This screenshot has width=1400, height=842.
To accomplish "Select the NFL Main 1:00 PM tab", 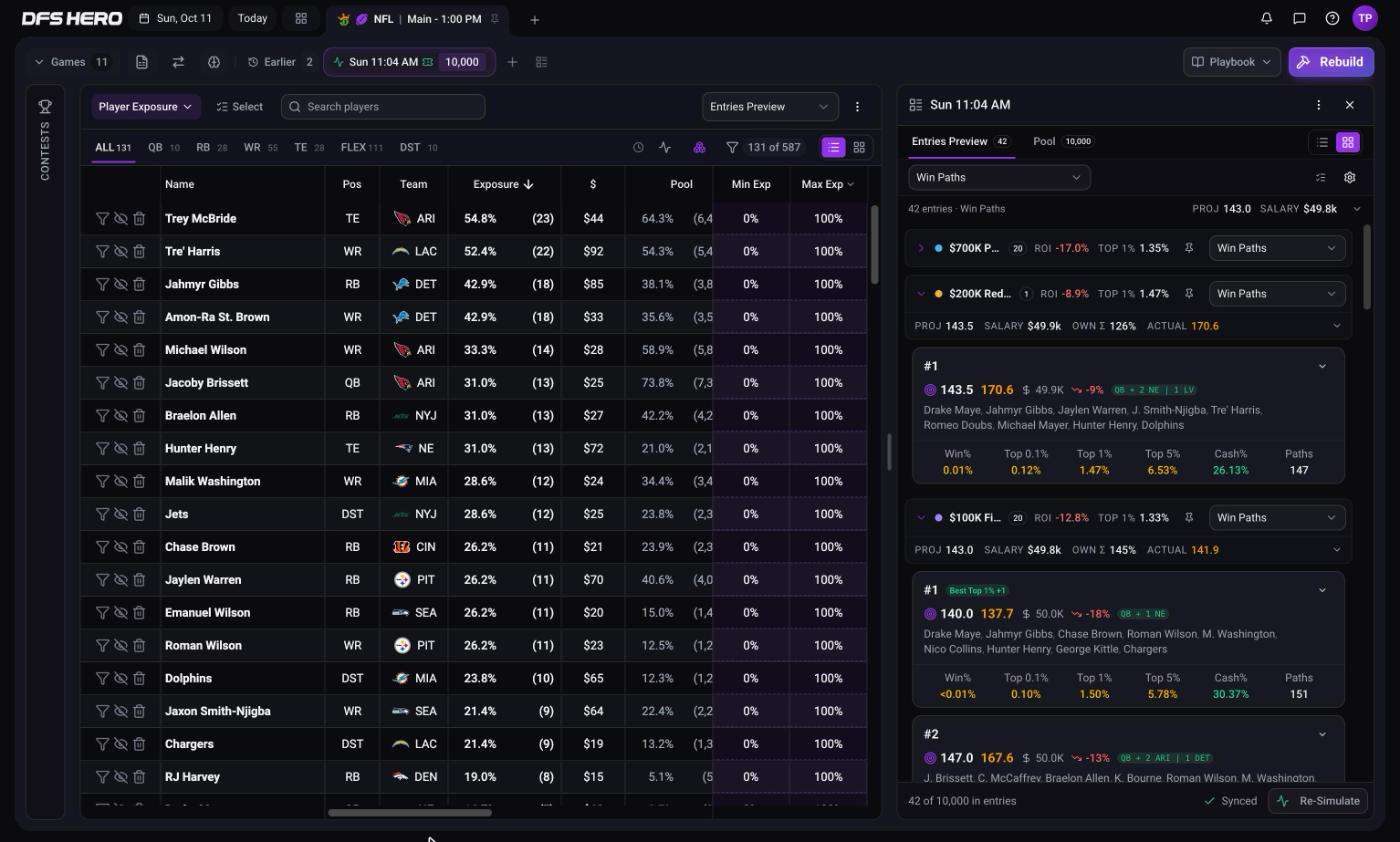I will (417, 19).
